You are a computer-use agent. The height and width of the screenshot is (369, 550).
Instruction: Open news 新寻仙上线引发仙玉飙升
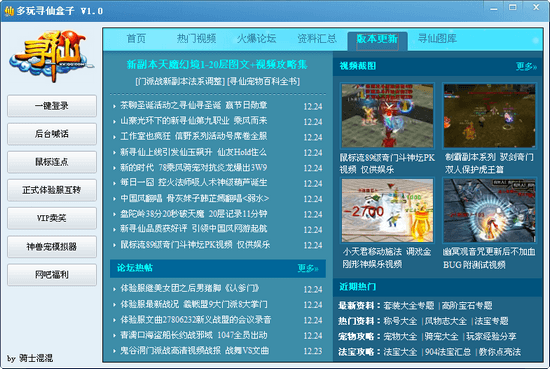coord(194,152)
